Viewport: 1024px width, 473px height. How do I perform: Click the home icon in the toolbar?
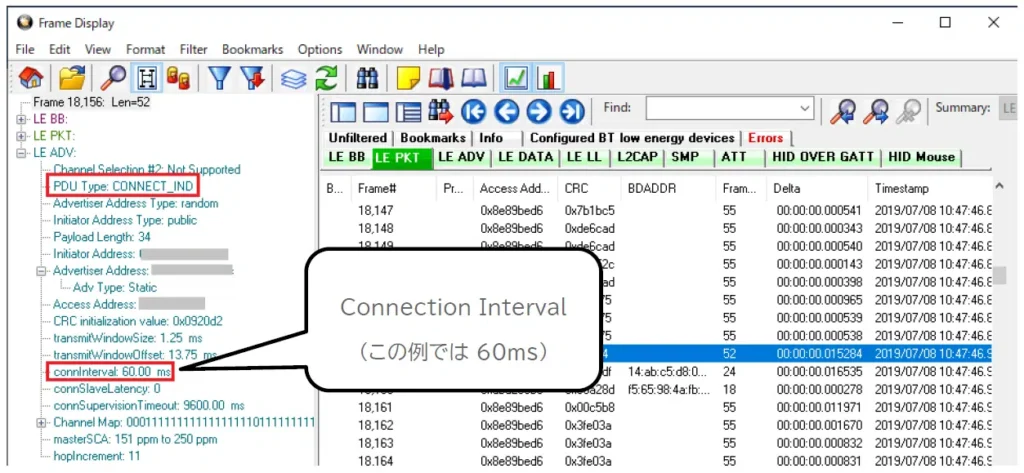click(x=31, y=77)
